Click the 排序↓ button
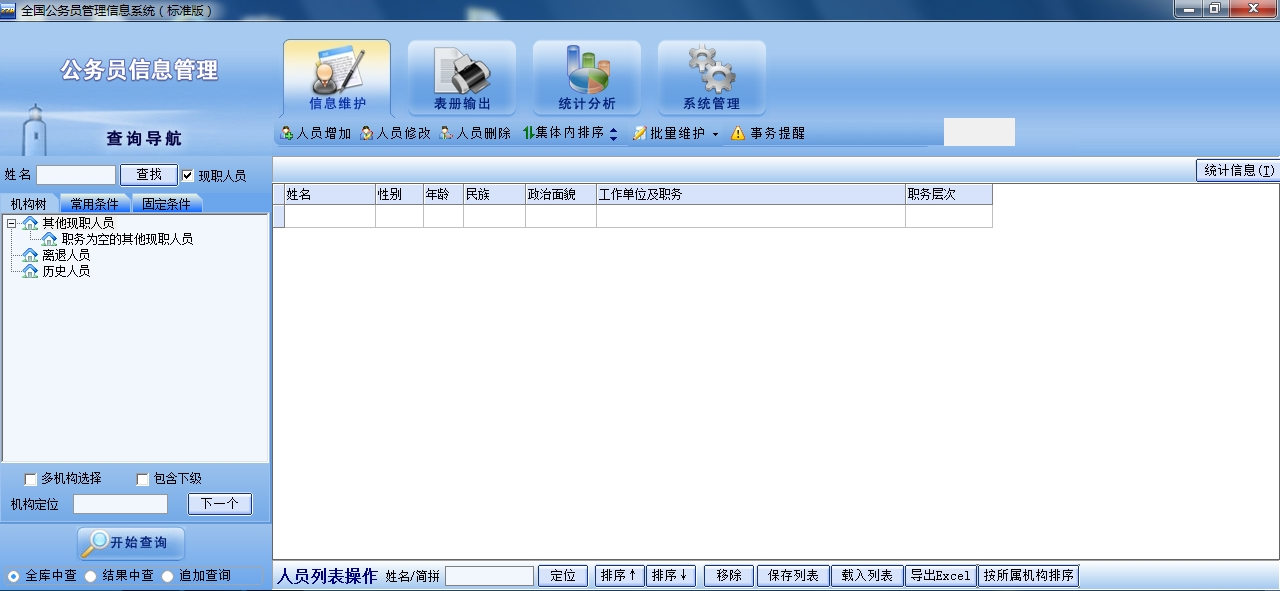Image resolution: width=1280 pixels, height=591 pixels. pyautogui.click(x=671, y=576)
